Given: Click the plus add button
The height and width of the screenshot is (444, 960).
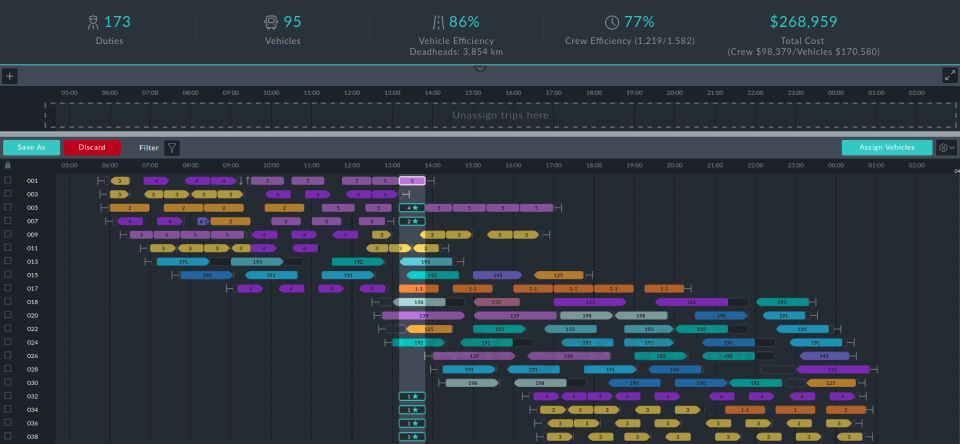Looking at the screenshot, I should point(9,76).
